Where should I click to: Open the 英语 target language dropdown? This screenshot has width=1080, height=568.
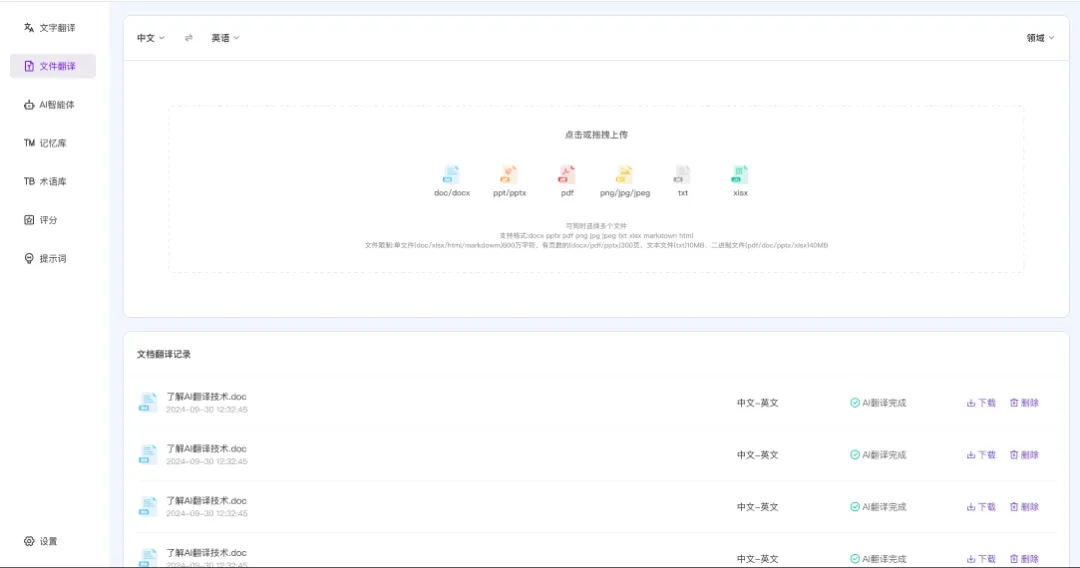click(225, 38)
